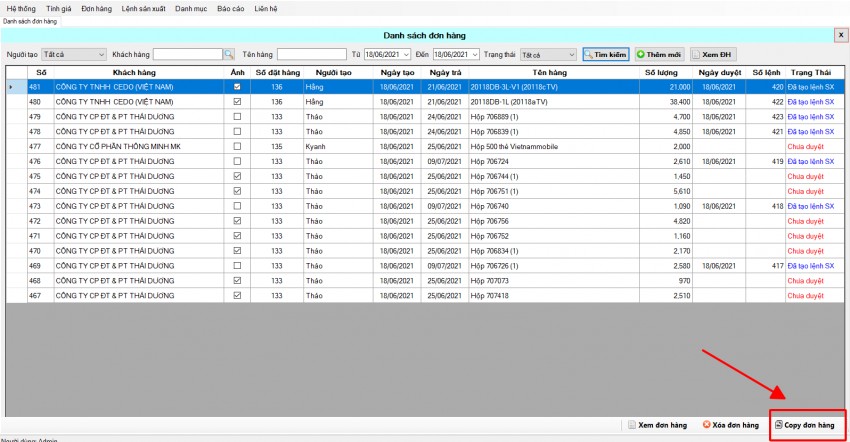This screenshot has width=850, height=442.
Task: Toggle the Ảnh checkbox for order 467
Action: coord(237,296)
